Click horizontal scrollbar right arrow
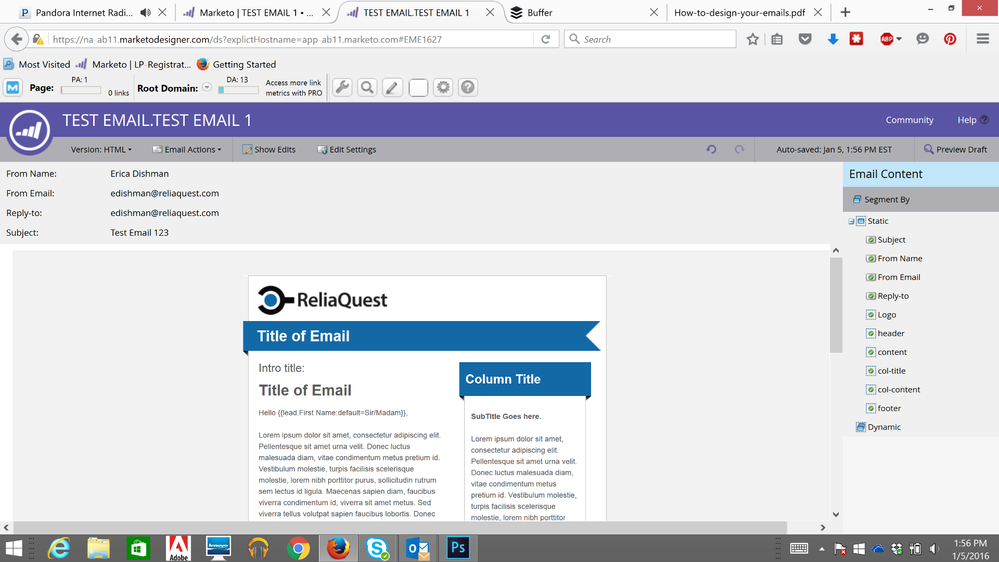The image size is (999, 562). click(823, 528)
